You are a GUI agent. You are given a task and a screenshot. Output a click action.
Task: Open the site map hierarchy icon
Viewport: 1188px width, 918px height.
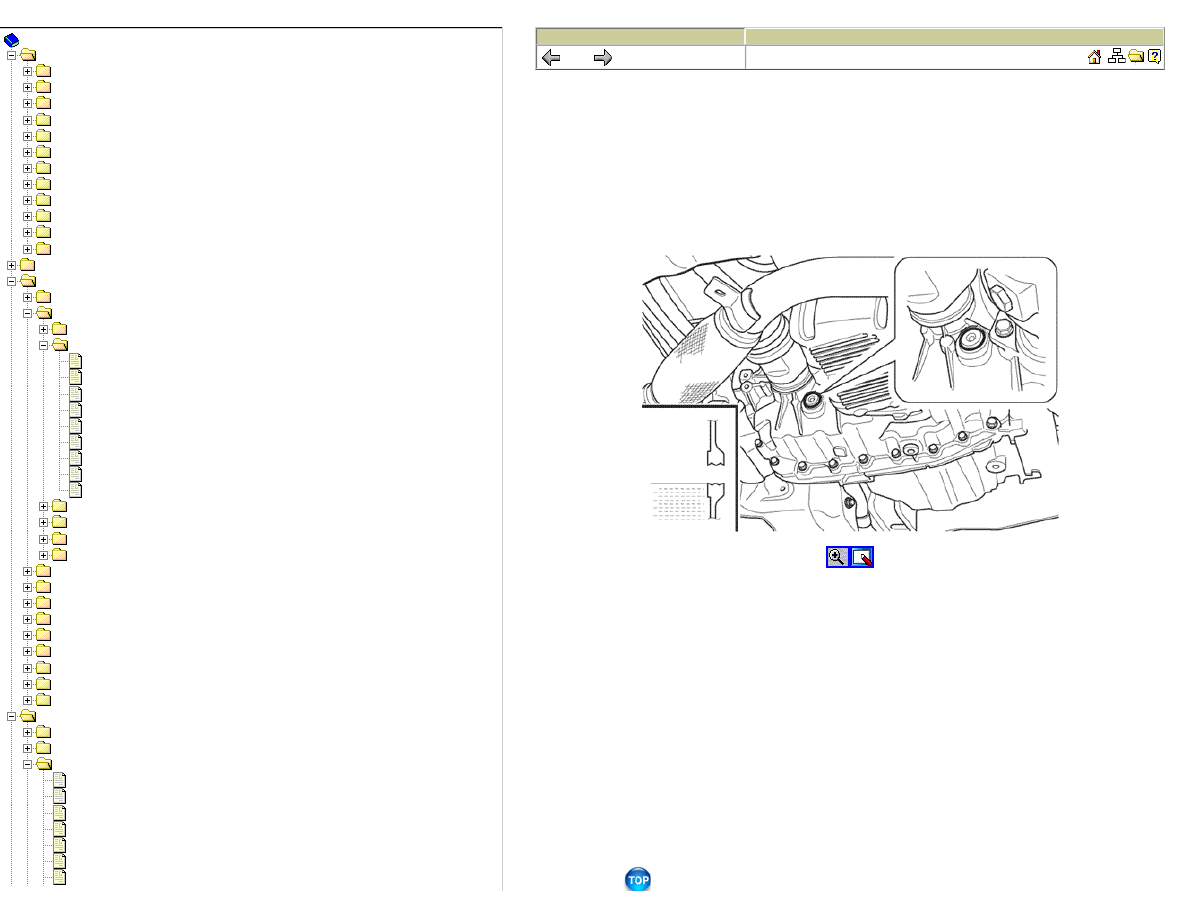pos(1117,58)
